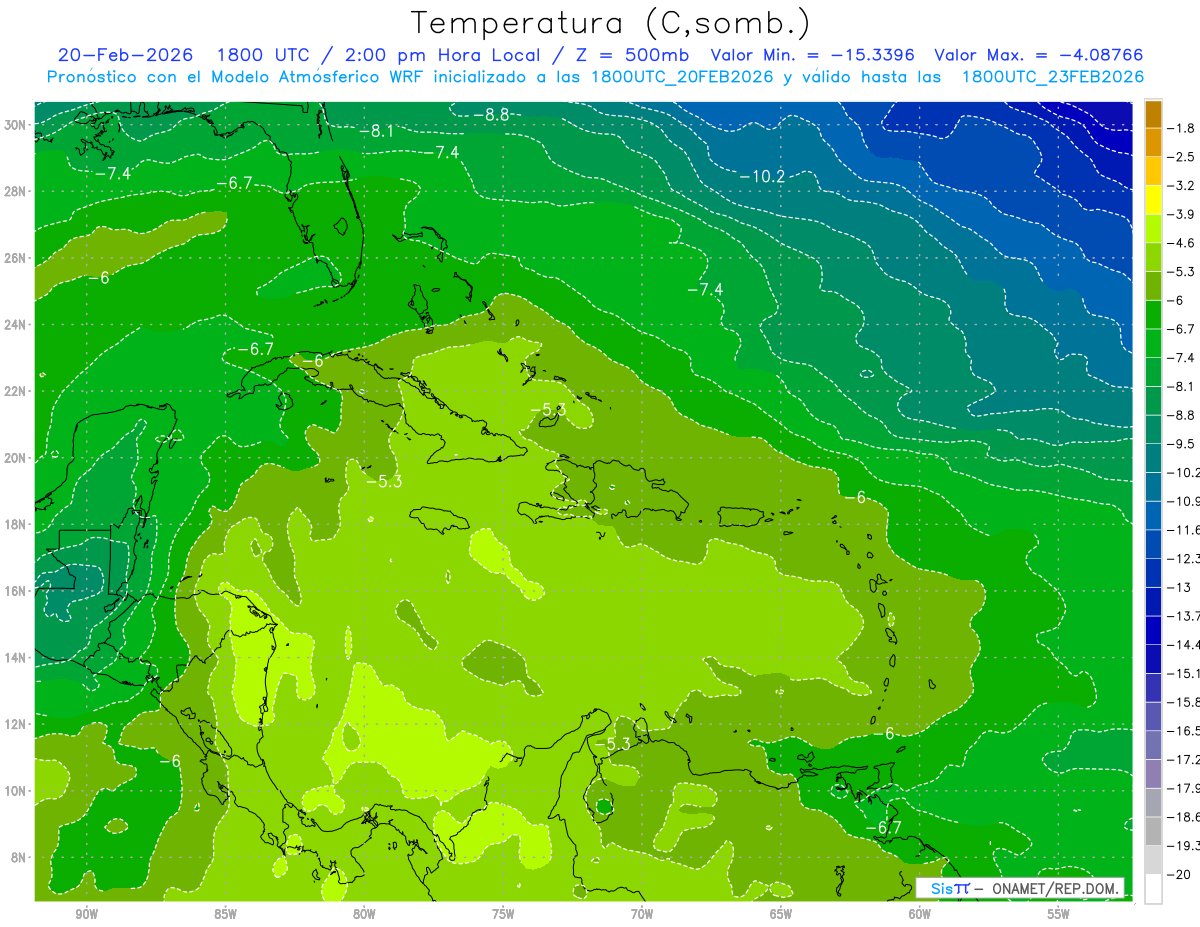Click the "1800UTC_20FEB2026" initialization time
The height and width of the screenshot is (927, 1200).
[x=682, y=77]
